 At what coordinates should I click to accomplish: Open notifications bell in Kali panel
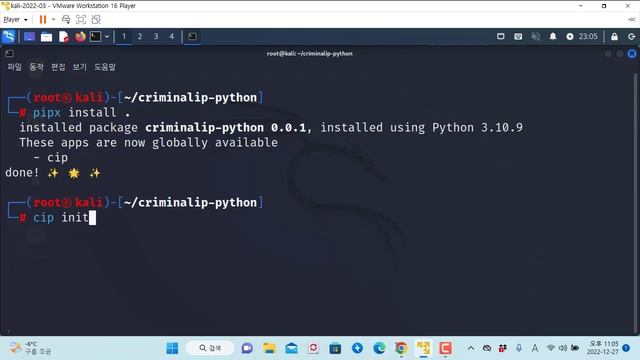(x=553, y=37)
